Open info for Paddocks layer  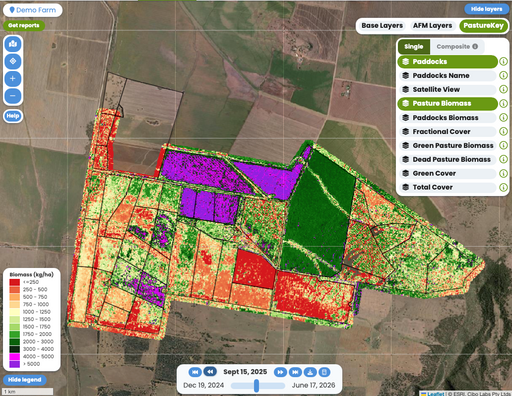tap(503, 61)
